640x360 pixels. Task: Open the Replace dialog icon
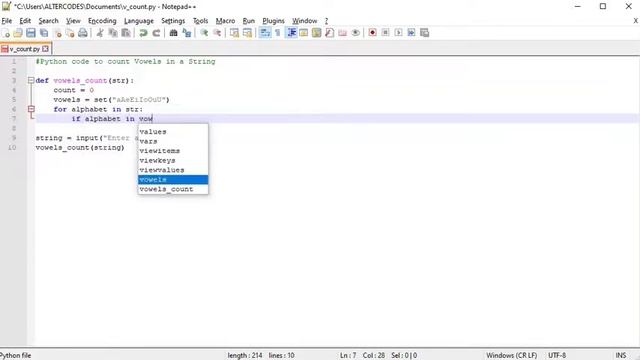tap(187, 33)
